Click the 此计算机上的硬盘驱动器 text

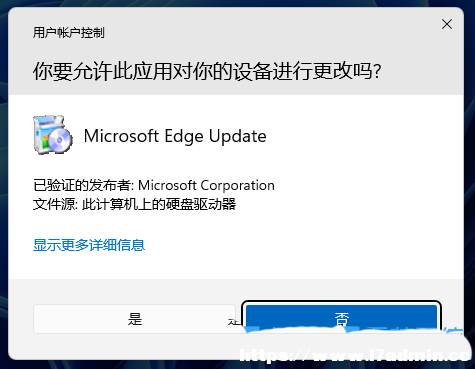pos(159,204)
